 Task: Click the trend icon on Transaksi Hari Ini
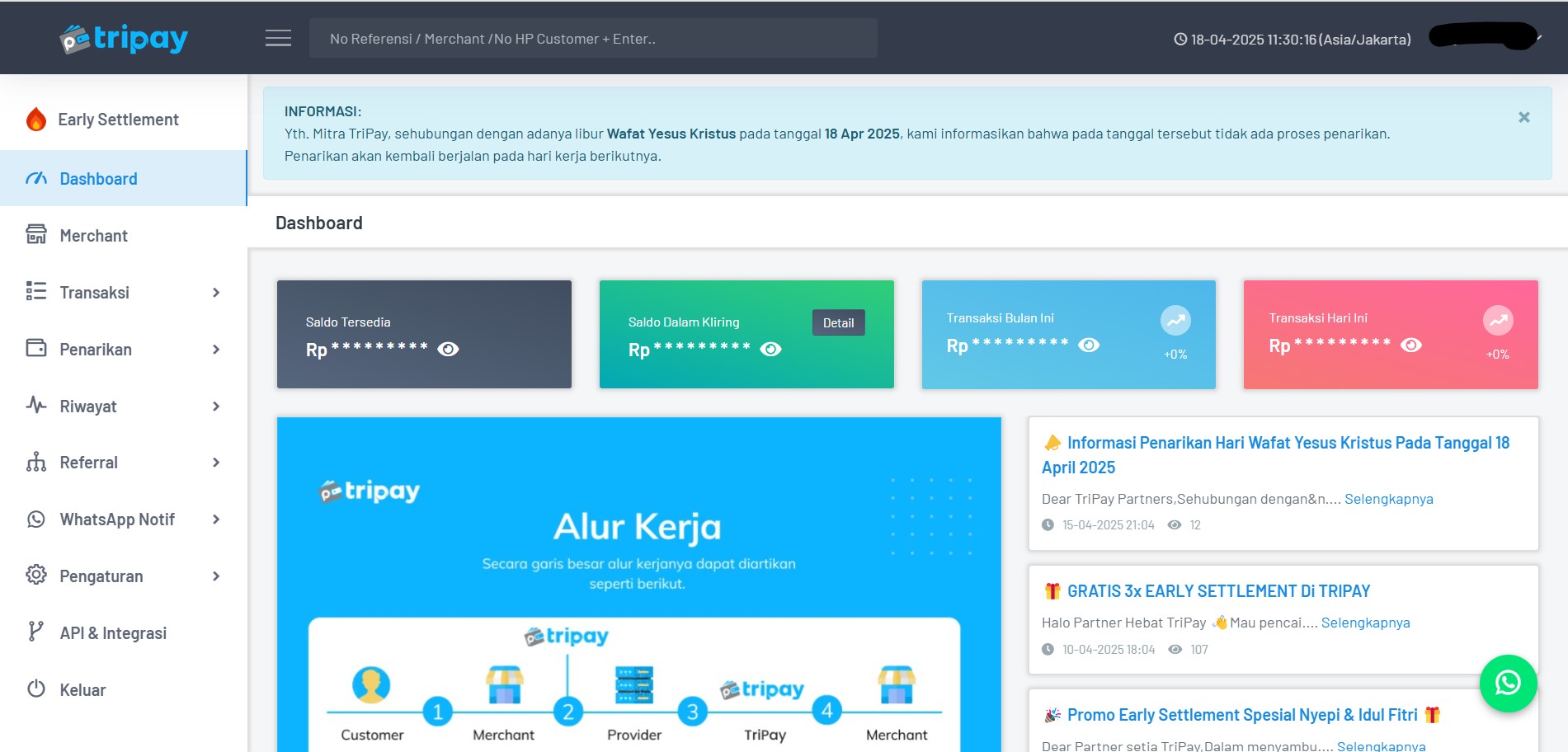click(x=1498, y=321)
